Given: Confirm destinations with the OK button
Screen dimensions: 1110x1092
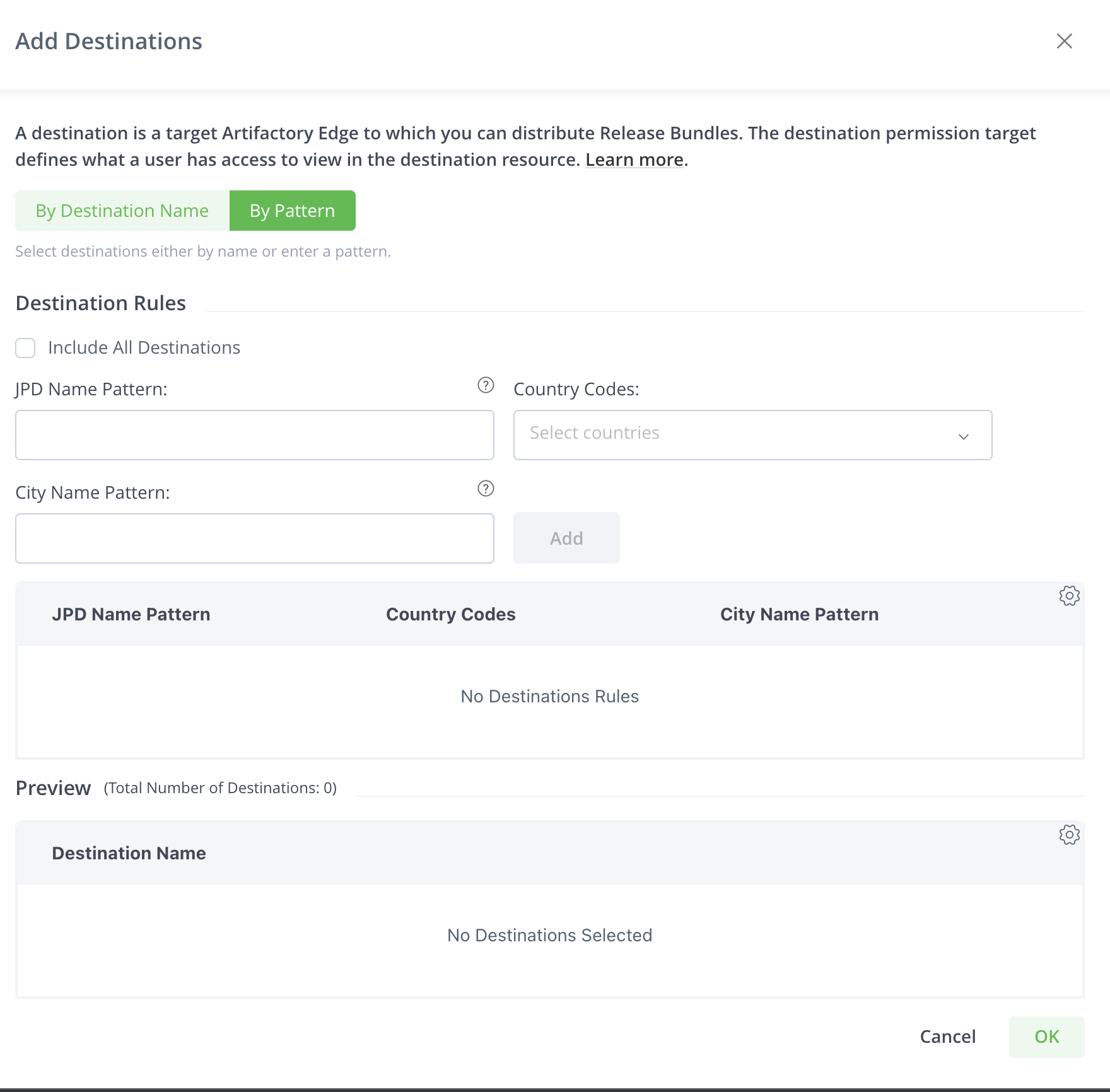Looking at the screenshot, I should [x=1046, y=1037].
